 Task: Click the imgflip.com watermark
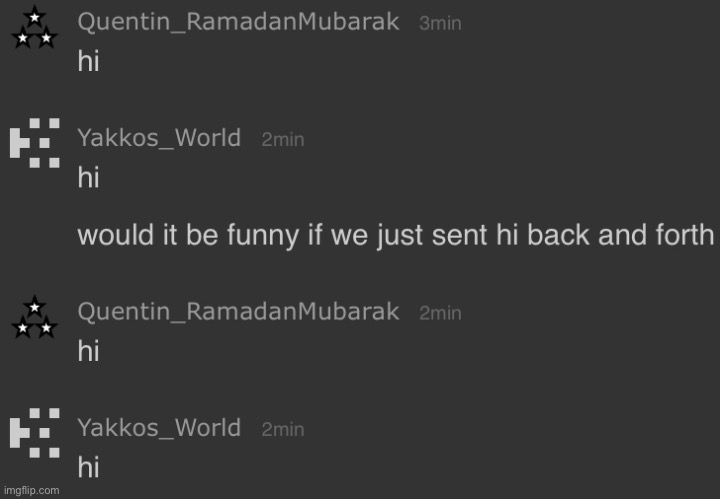[32, 490]
